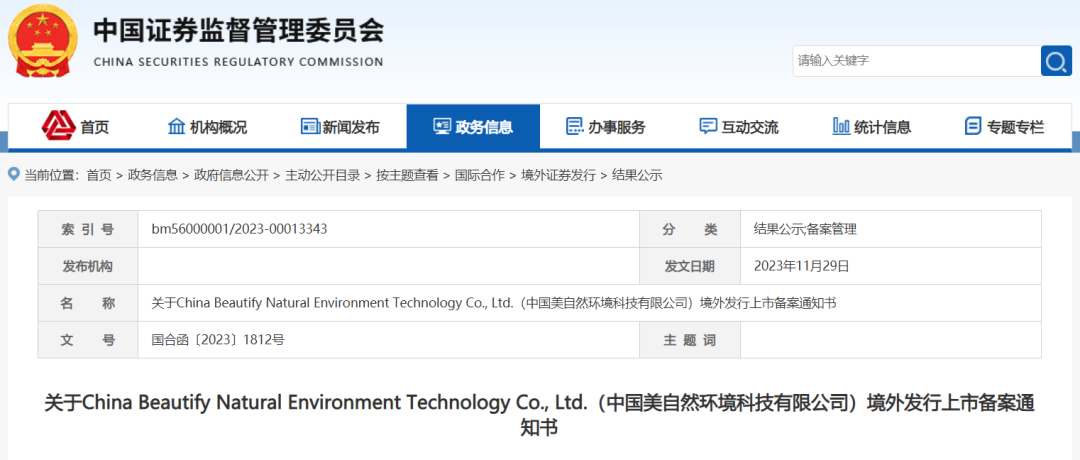Click the newspaper icon for 新闻发布
The height and width of the screenshot is (460, 1080).
310,127
